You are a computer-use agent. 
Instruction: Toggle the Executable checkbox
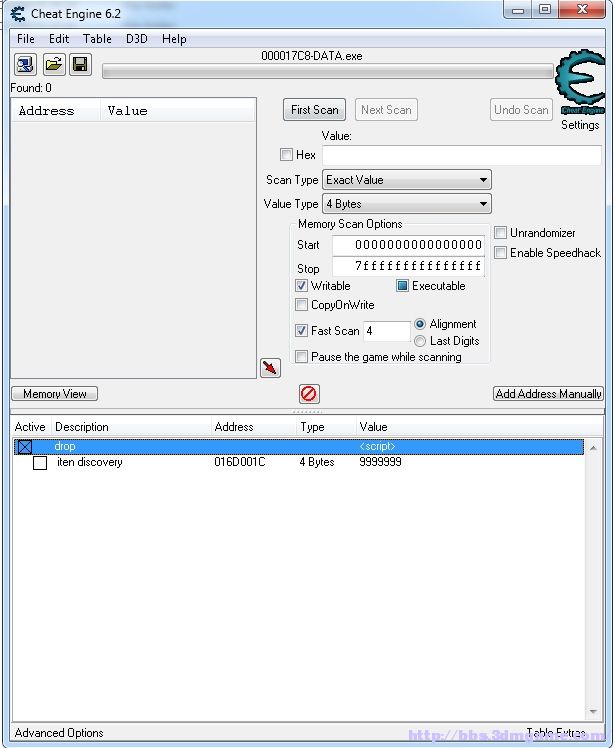[402, 286]
